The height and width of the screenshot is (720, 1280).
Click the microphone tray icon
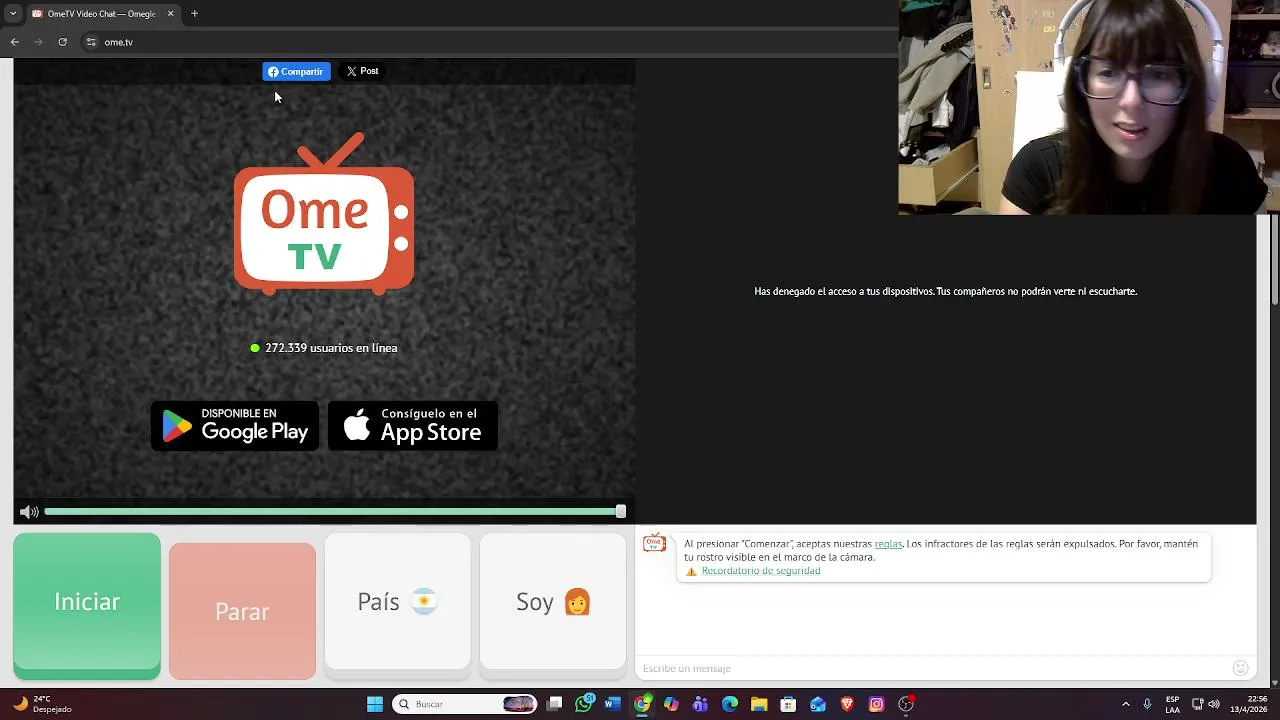[x=1147, y=704]
